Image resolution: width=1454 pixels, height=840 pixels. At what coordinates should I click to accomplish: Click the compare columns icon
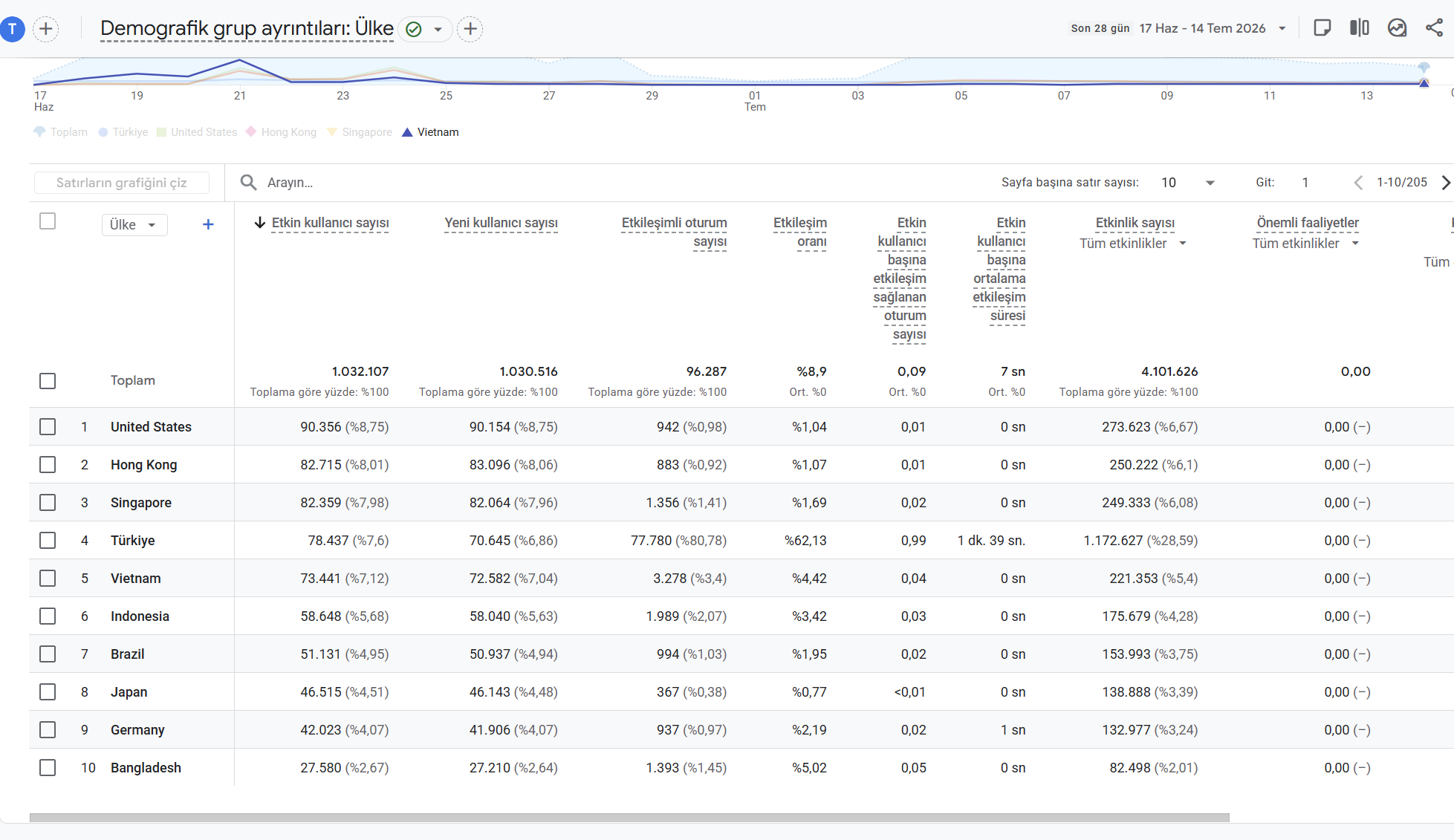point(1360,28)
